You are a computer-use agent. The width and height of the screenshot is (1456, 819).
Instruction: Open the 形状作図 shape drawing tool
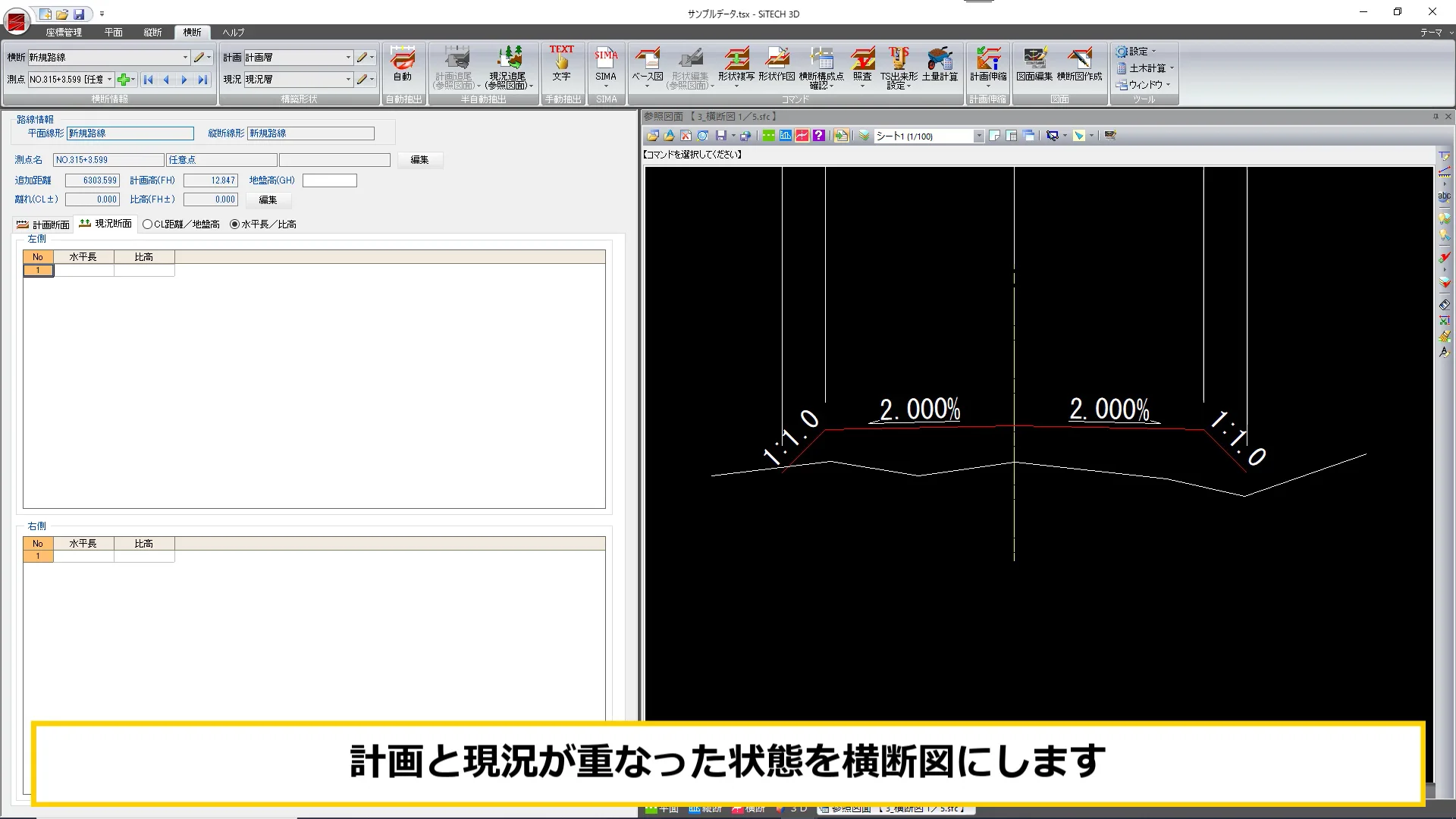[x=777, y=64]
